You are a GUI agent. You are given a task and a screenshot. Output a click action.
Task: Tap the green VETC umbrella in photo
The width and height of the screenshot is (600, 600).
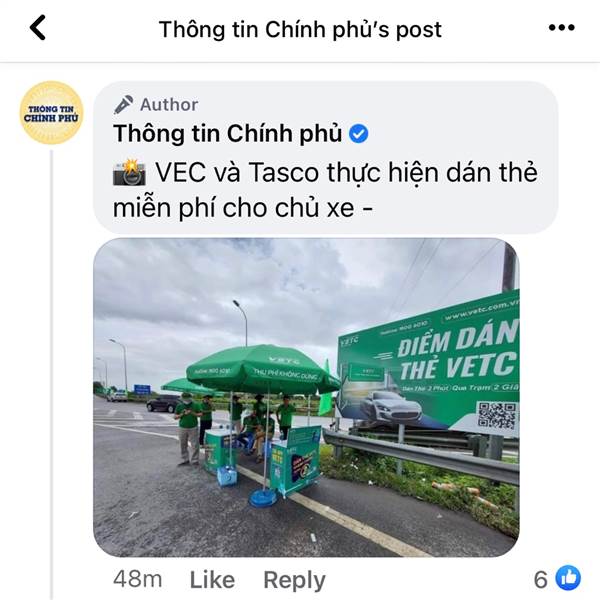click(262, 370)
